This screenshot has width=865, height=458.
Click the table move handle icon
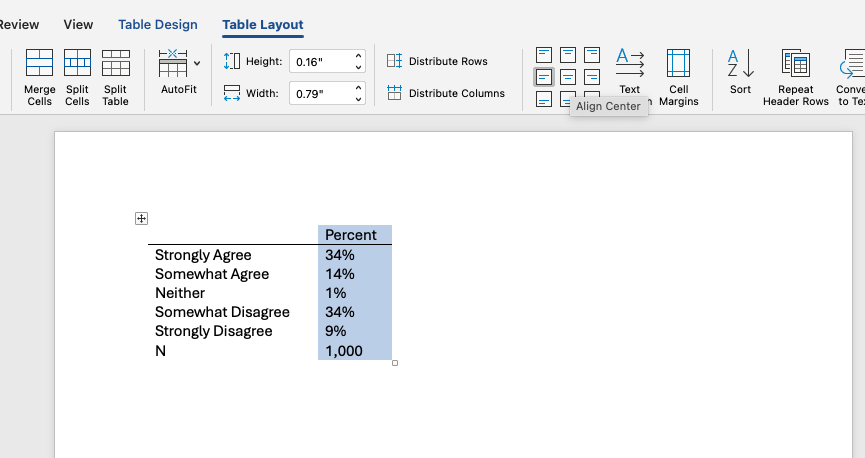tap(142, 219)
